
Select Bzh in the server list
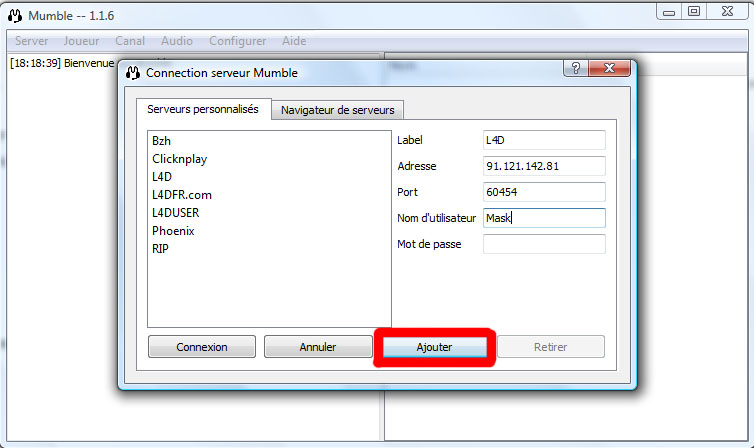coord(269,141)
